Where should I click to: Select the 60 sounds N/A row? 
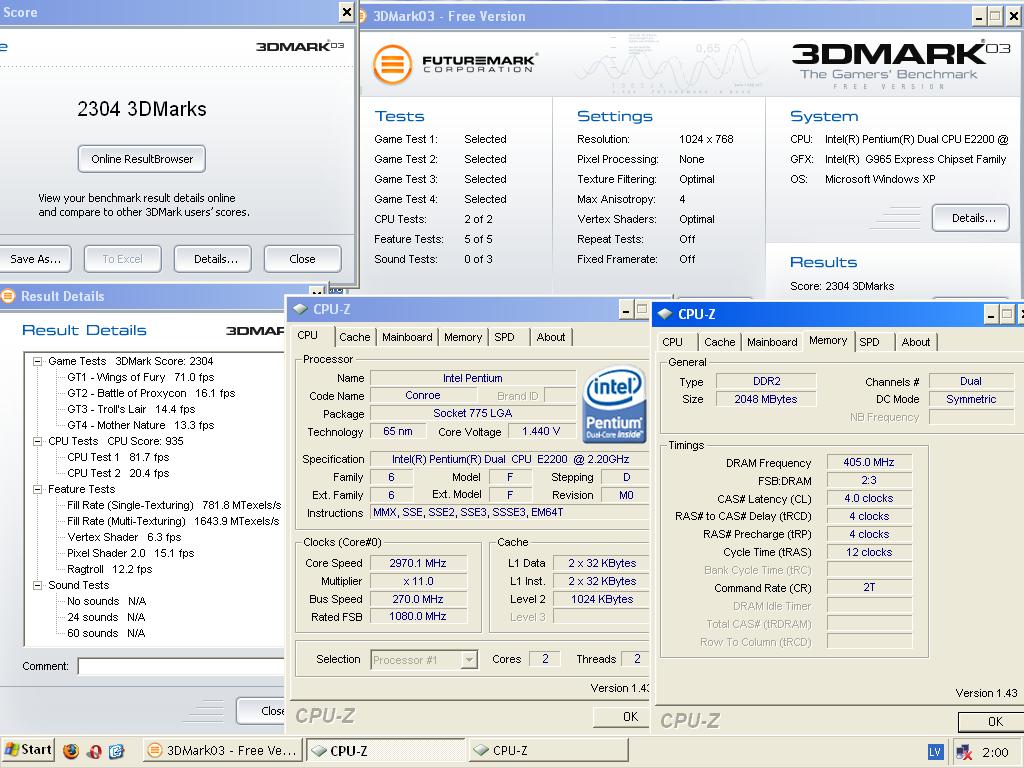tap(106, 633)
